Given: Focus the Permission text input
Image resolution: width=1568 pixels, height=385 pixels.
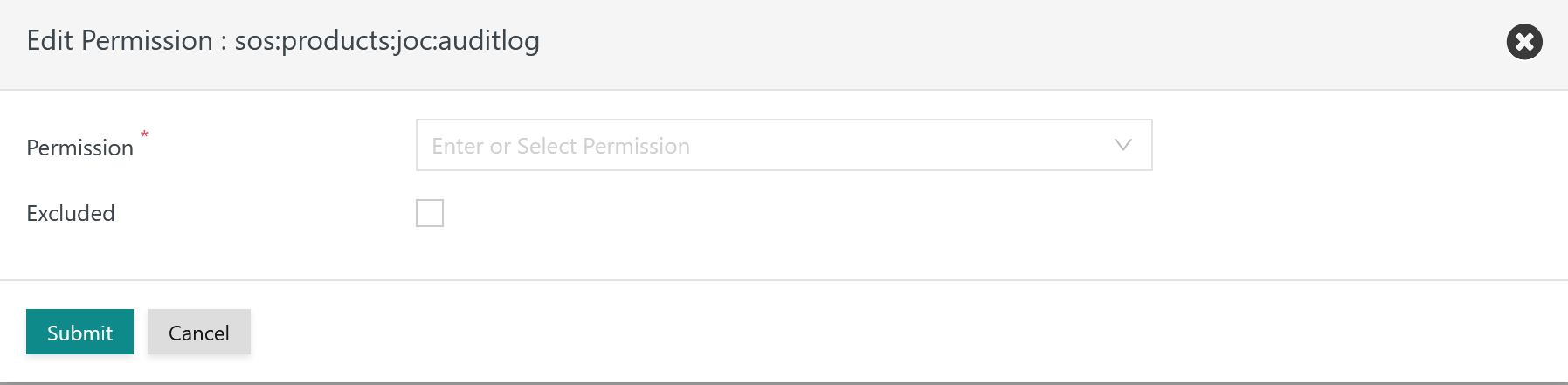Looking at the screenshot, I should (784, 145).
